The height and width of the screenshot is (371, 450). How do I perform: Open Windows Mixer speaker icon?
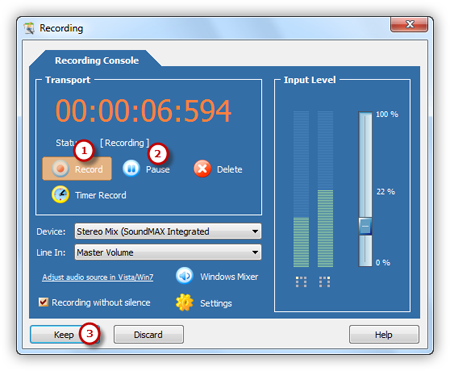[x=184, y=276]
